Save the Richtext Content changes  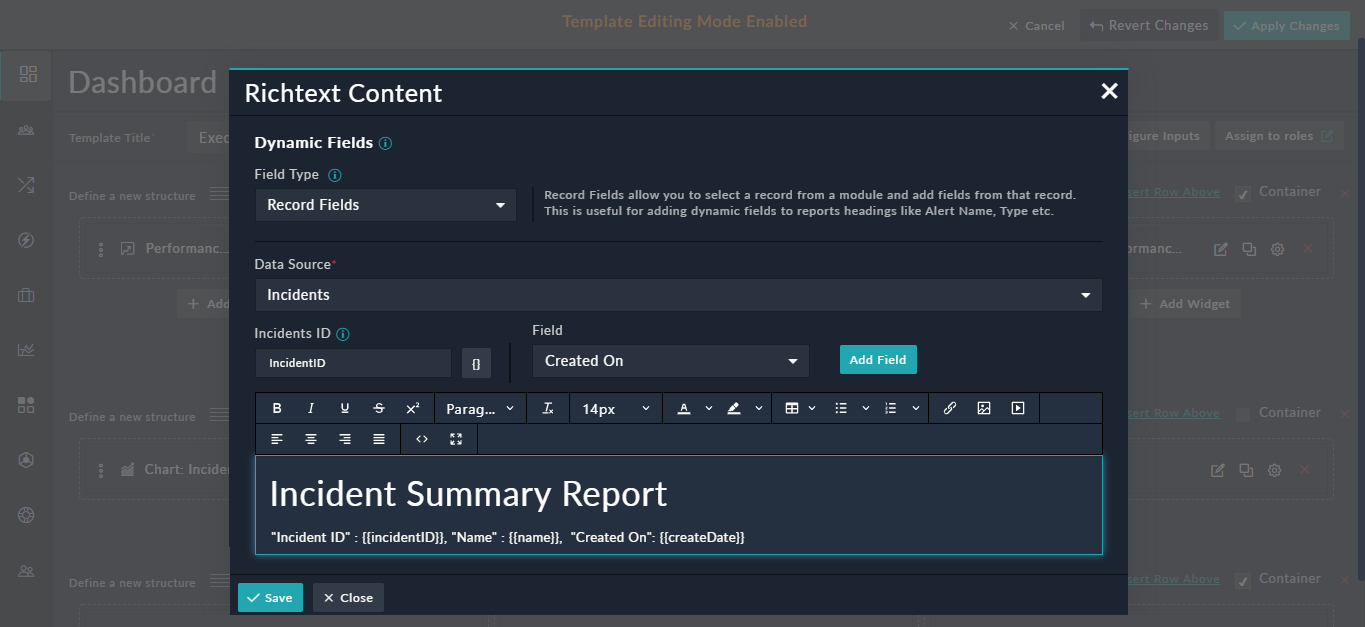coord(270,597)
